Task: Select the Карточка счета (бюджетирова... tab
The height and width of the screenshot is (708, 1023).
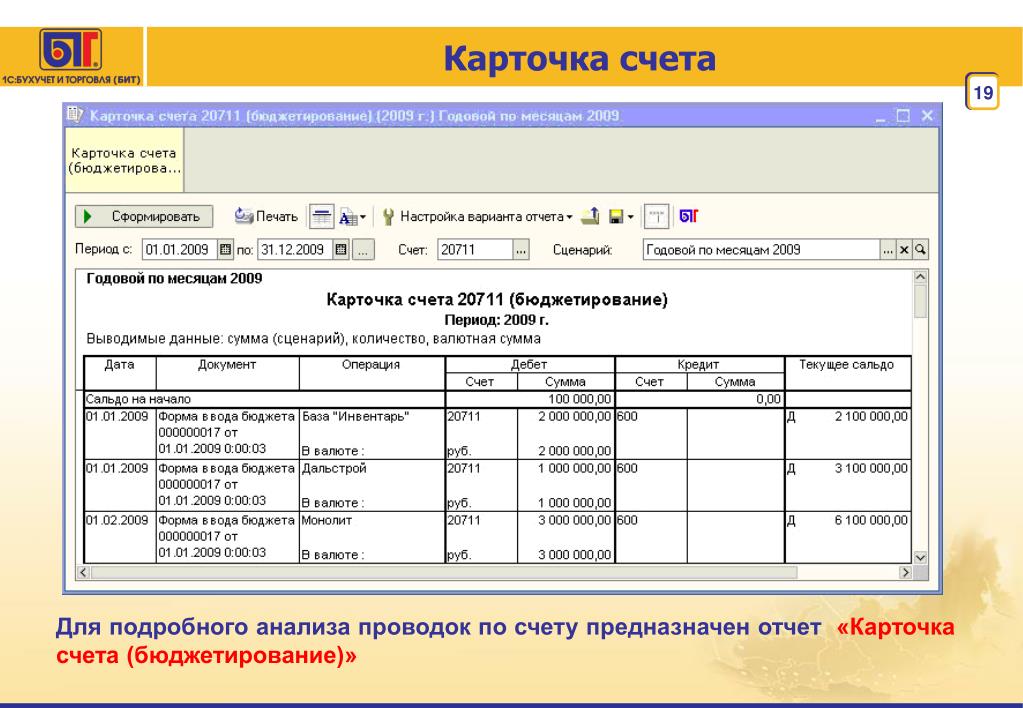Action: pyautogui.click(x=124, y=161)
